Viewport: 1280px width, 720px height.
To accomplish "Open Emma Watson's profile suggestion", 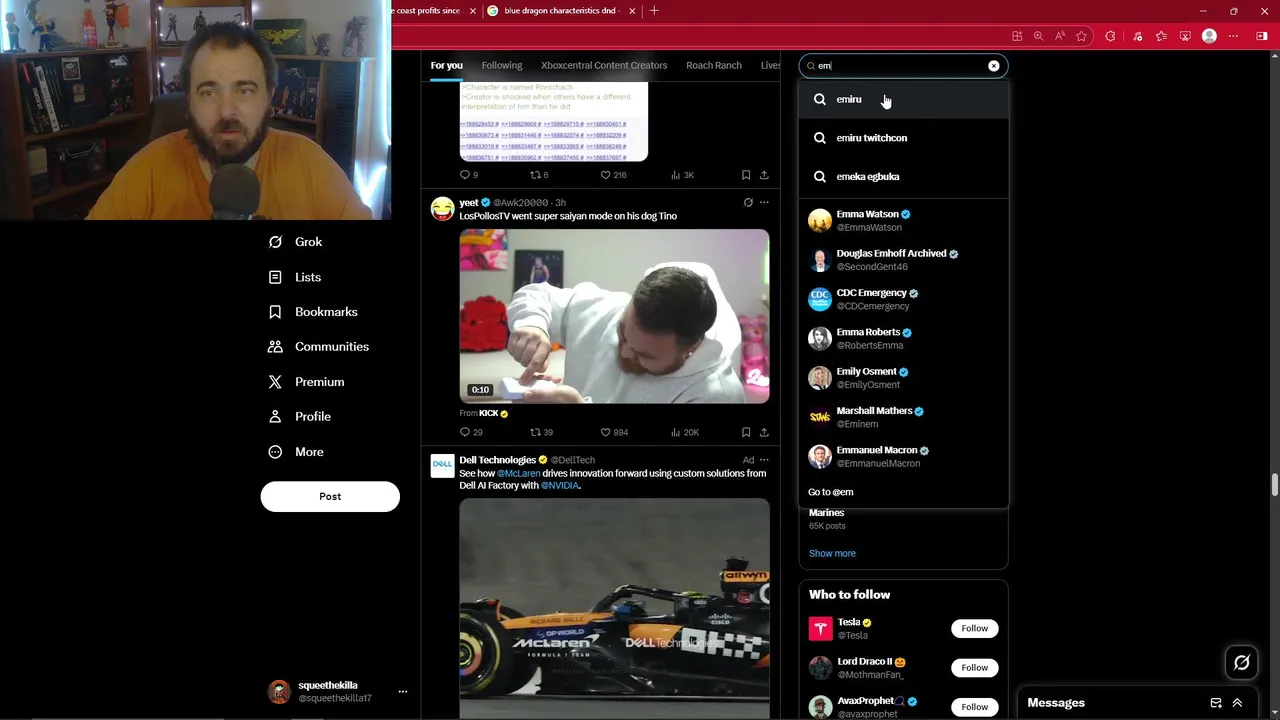I will point(903,220).
